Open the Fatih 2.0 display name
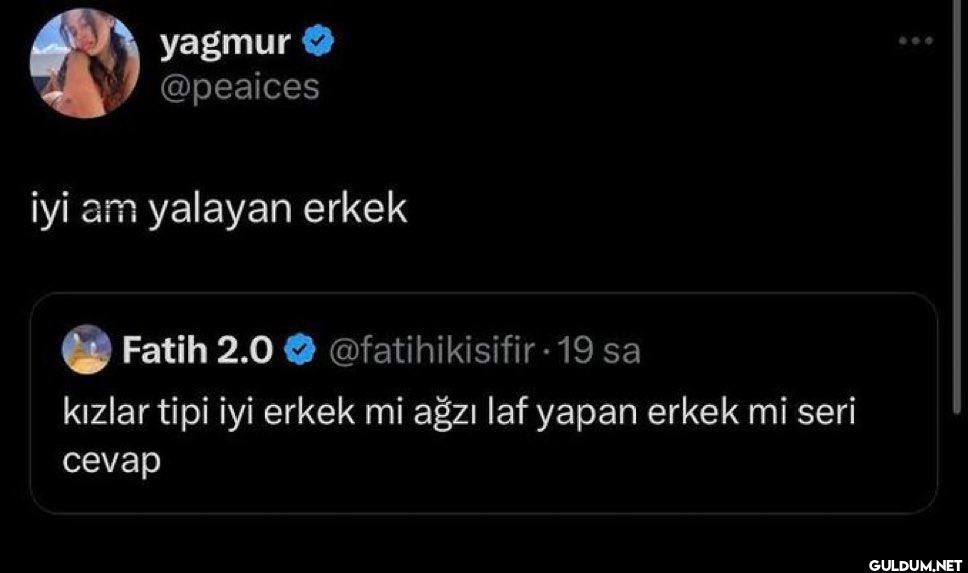The image size is (968, 573). pos(198,350)
